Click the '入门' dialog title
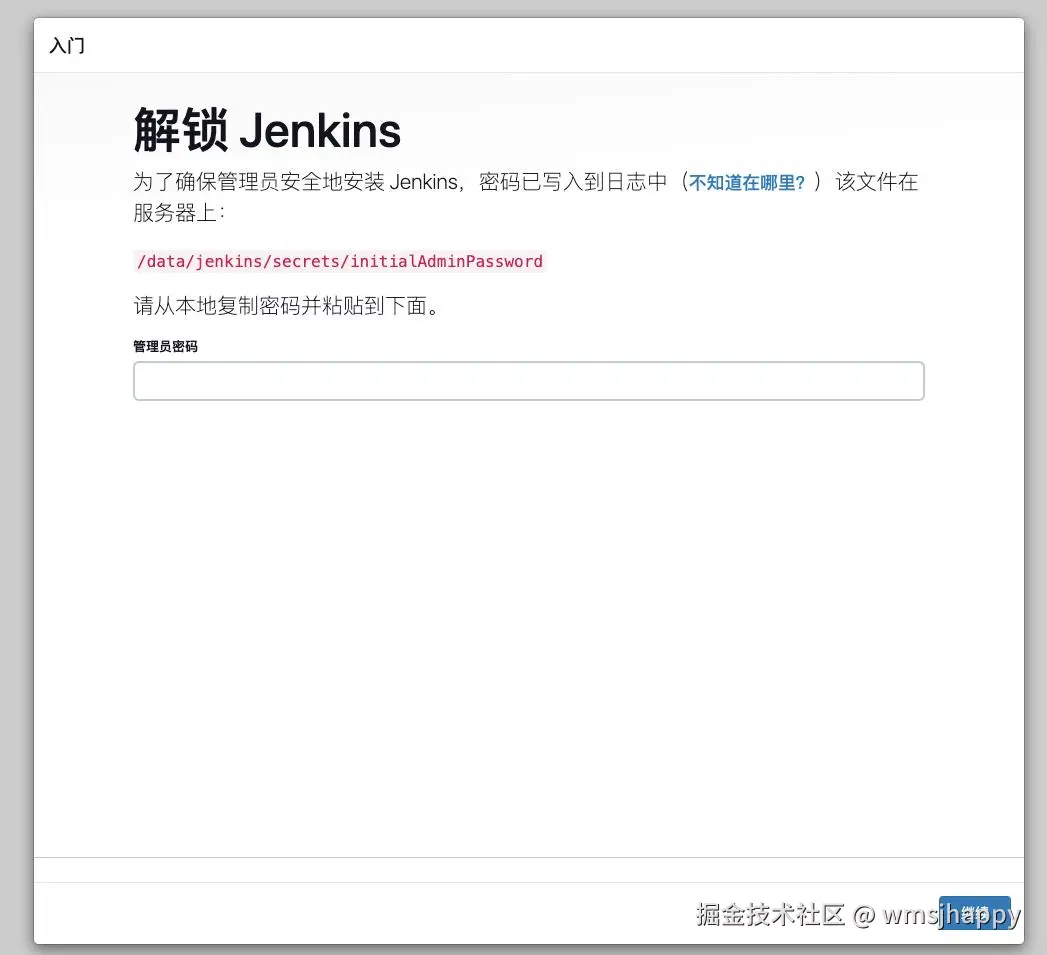The image size is (1047, 955). pyautogui.click(x=67, y=45)
